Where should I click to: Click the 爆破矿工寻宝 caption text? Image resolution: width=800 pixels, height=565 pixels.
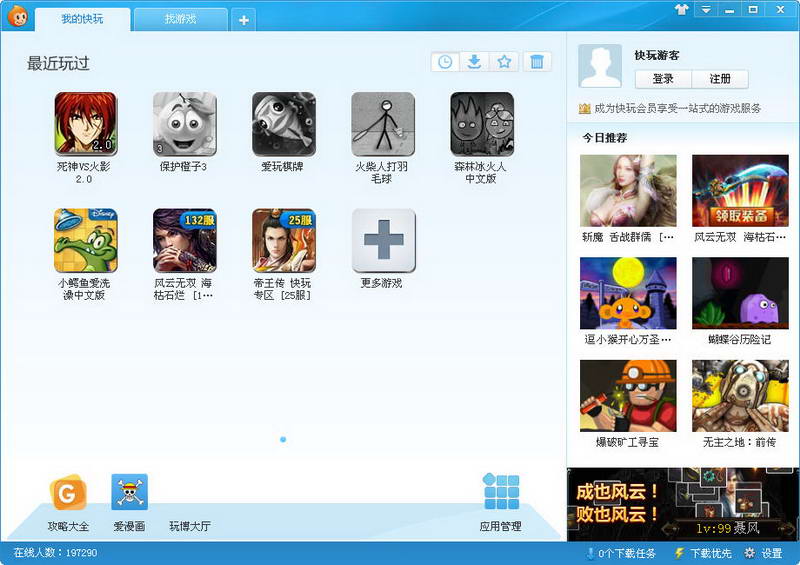pos(627,442)
